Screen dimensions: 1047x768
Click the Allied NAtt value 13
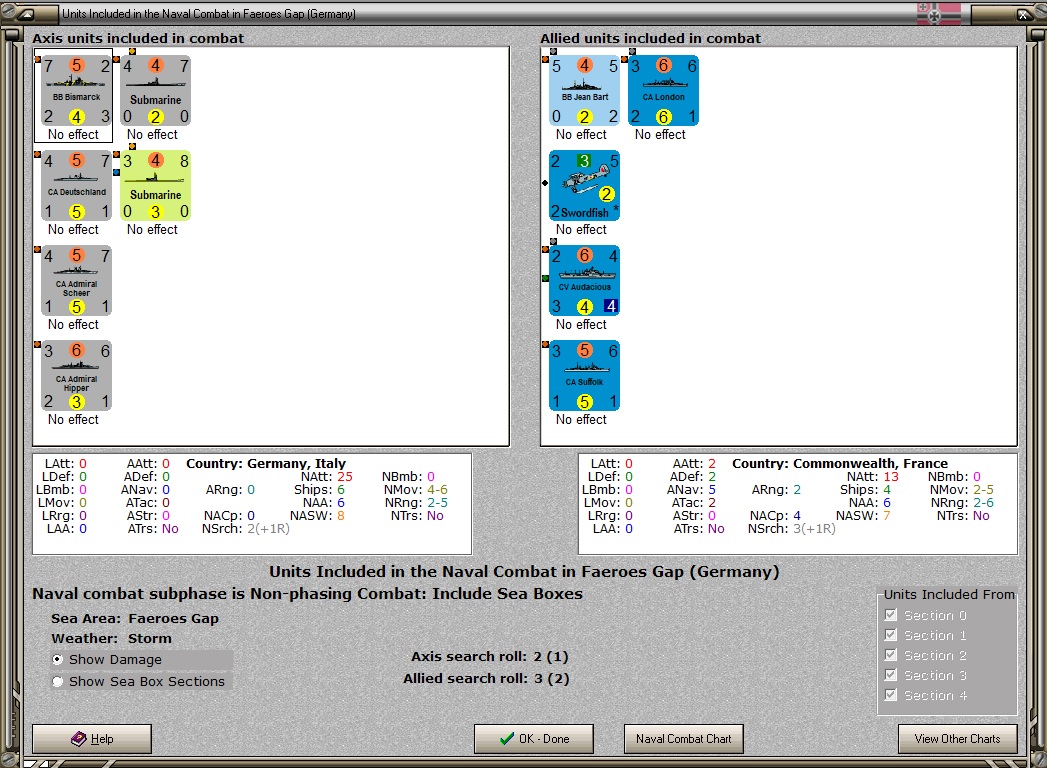(x=891, y=477)
